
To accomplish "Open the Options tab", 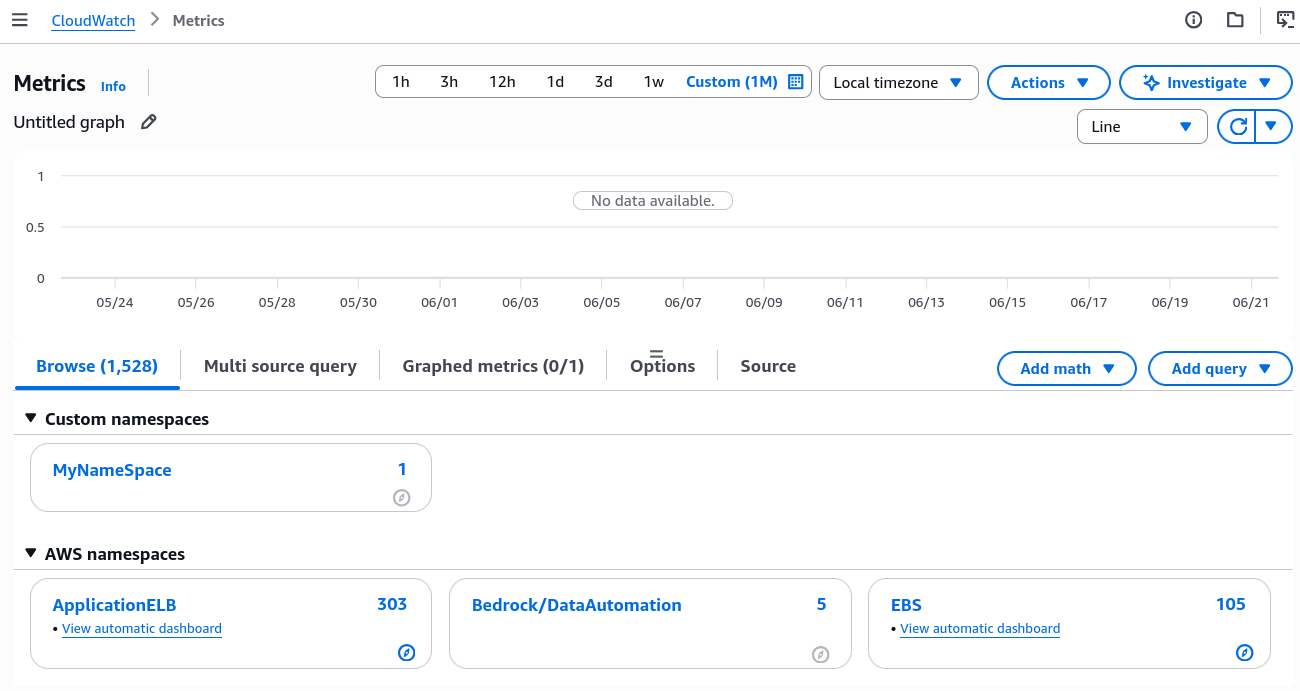I will coord(662,366).
